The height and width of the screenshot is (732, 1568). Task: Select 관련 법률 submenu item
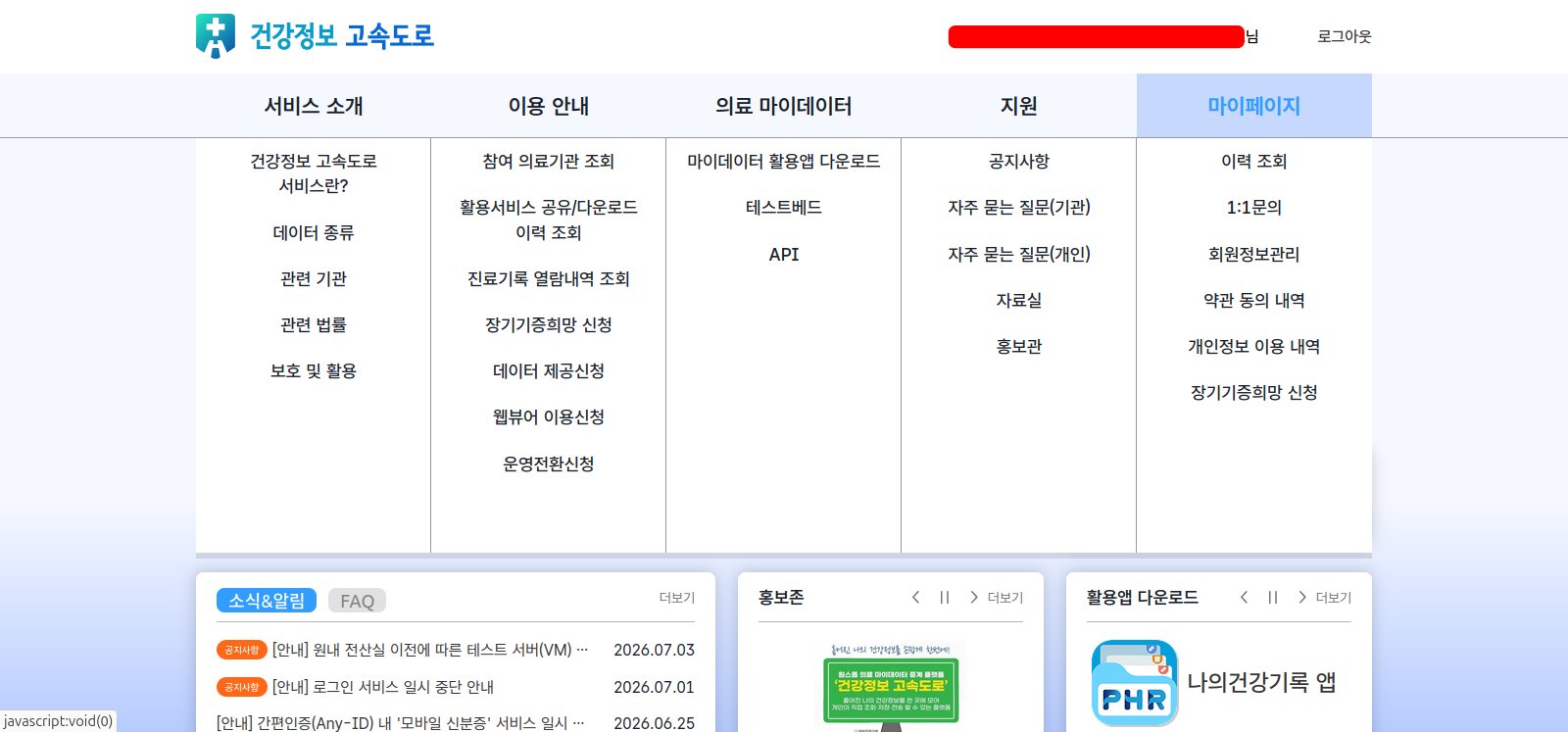pos(314,324)
